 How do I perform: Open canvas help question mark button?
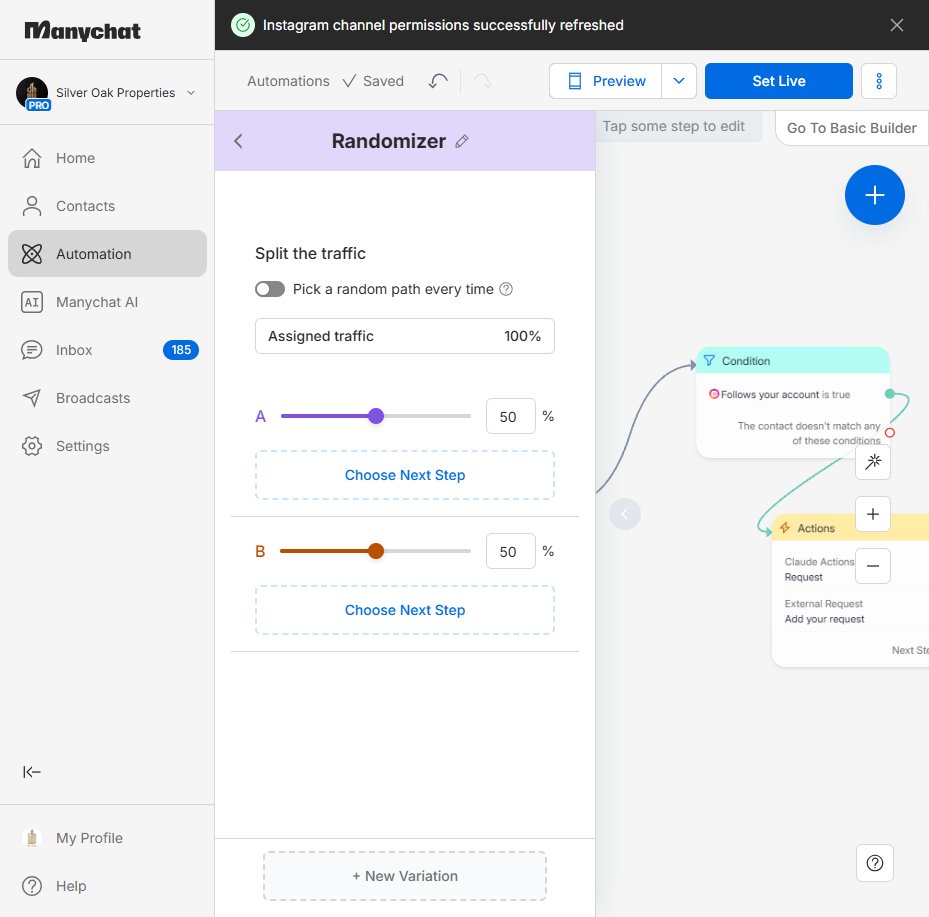point(874,863)
